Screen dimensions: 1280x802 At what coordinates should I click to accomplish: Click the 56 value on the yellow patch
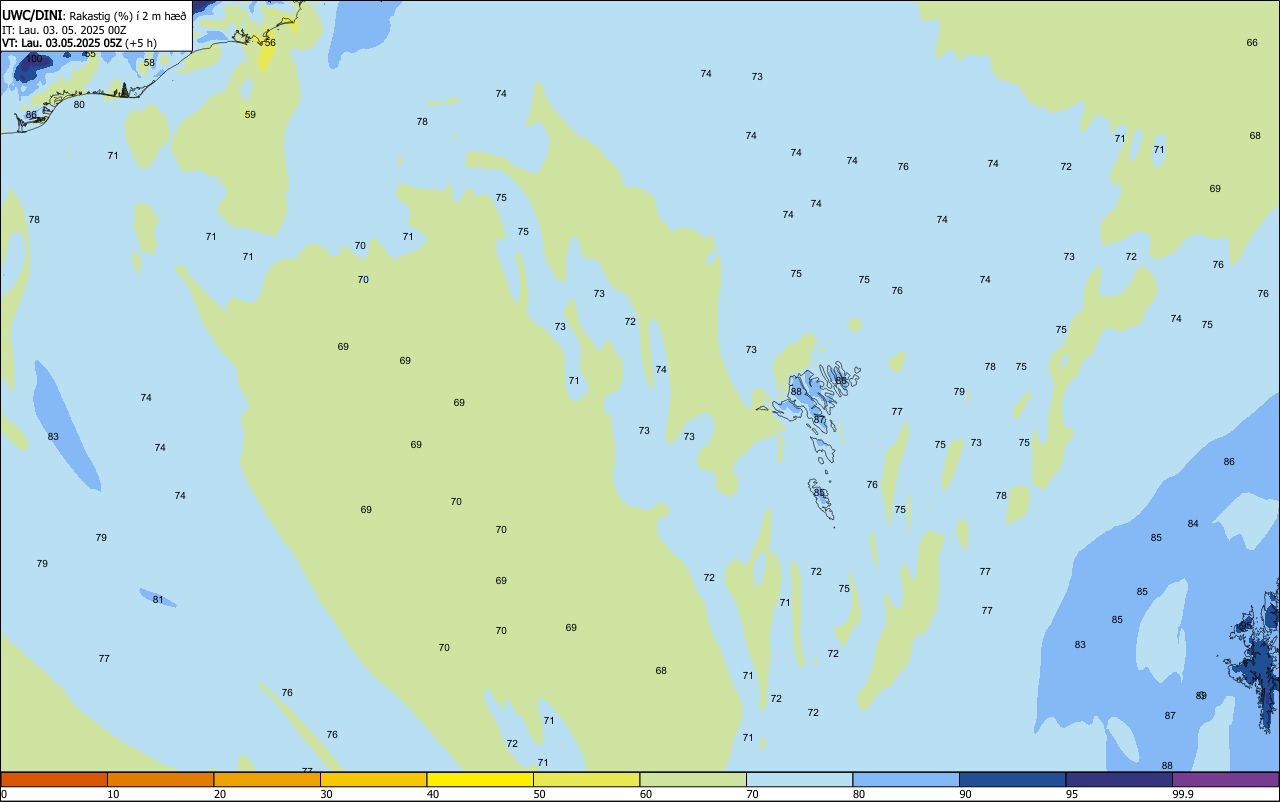(x=270, y=43)
